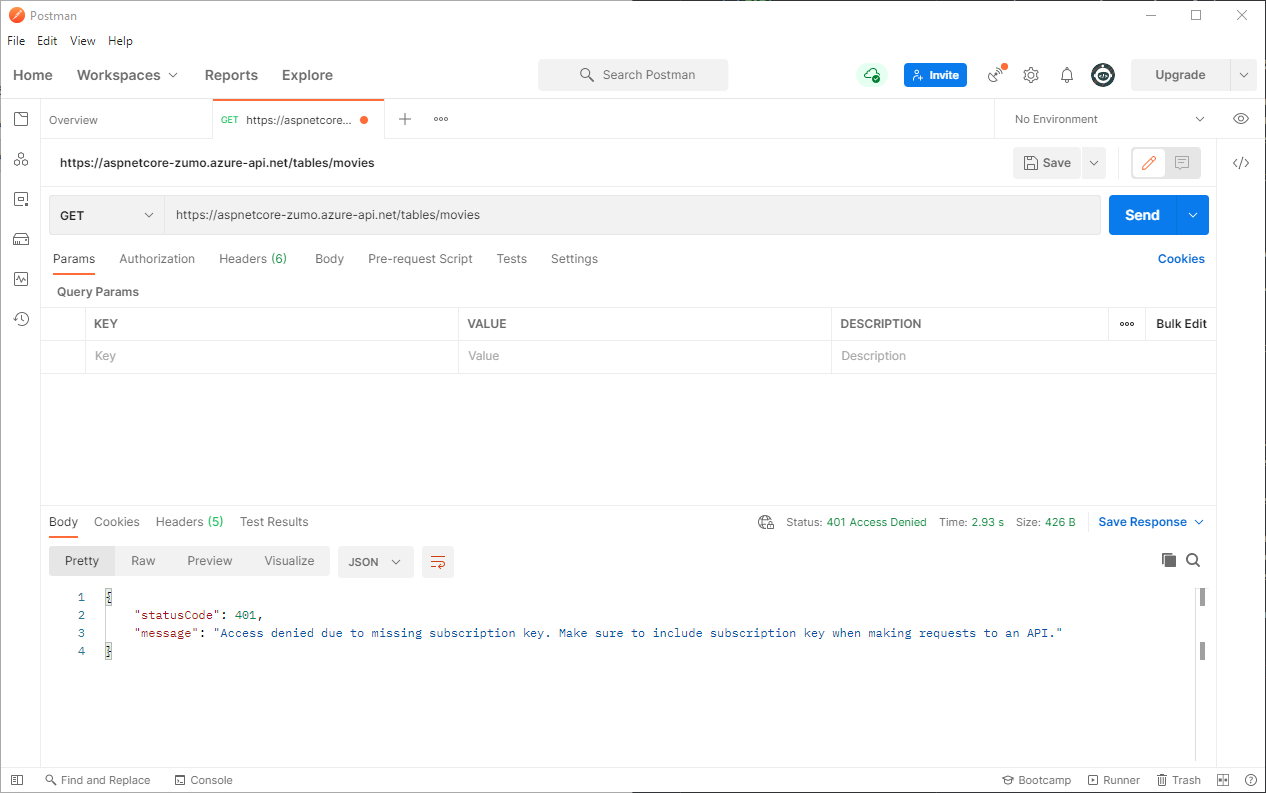Viewport: 1266px width, 793px height.
Task: Click the query param Key field
Action: point(272,356)
